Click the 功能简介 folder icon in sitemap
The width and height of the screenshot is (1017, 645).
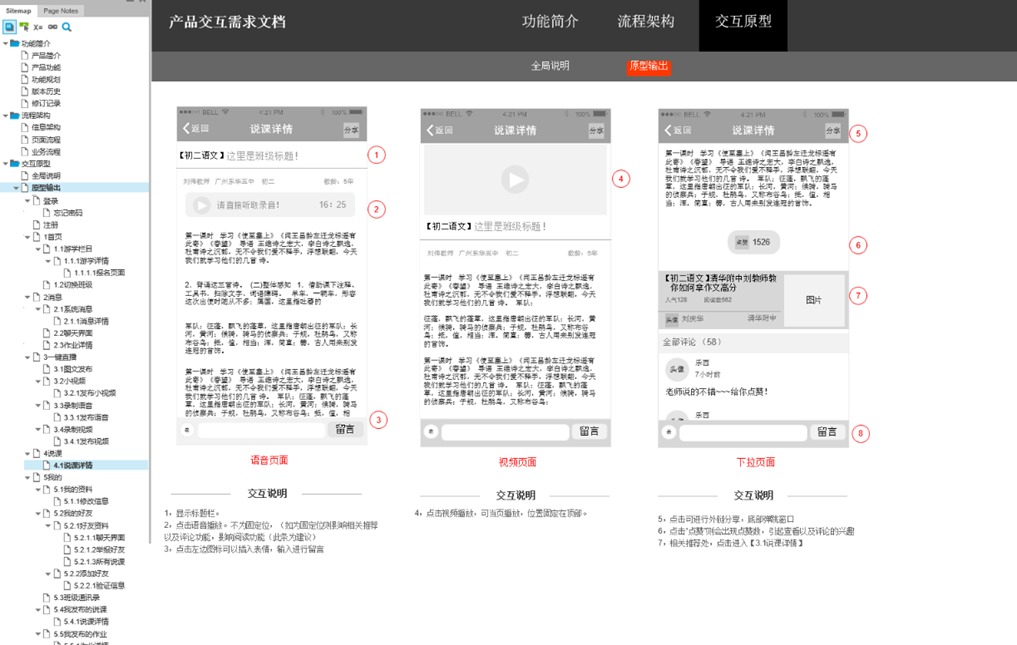pos(14,43)
